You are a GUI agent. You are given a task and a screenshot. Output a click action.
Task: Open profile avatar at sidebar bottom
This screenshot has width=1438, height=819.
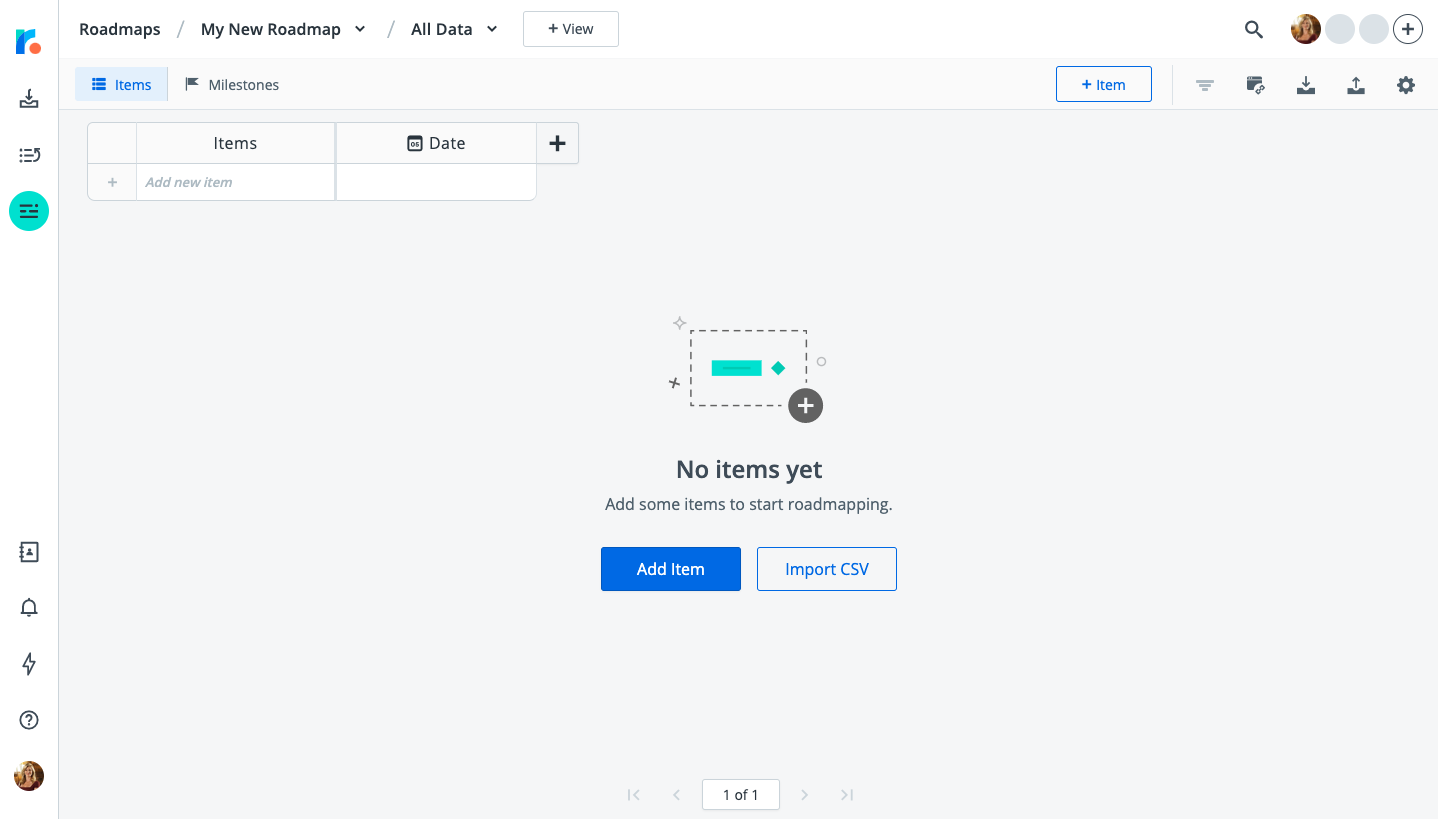29,776
